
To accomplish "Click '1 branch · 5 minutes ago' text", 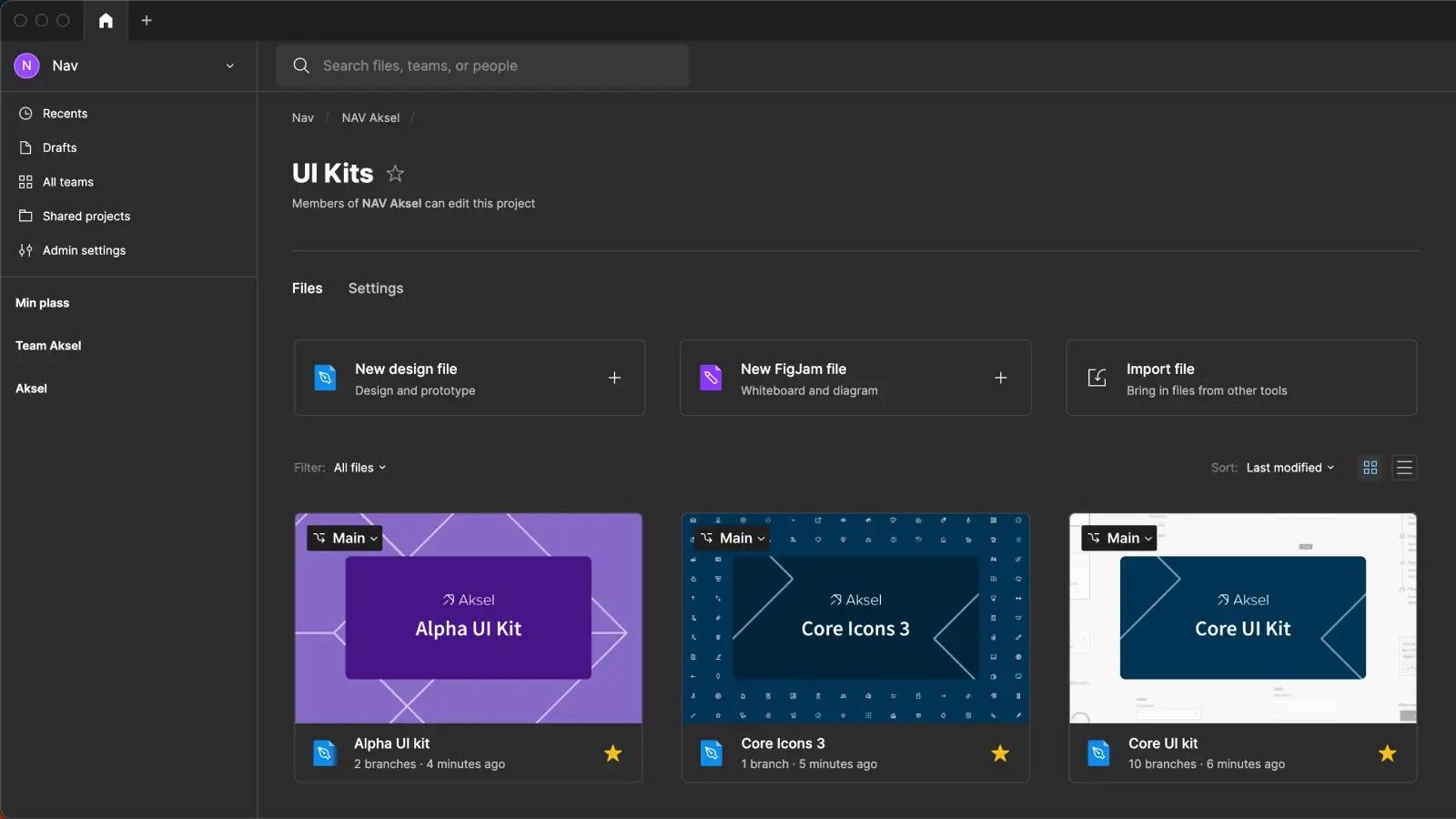I will coord(809,764).
